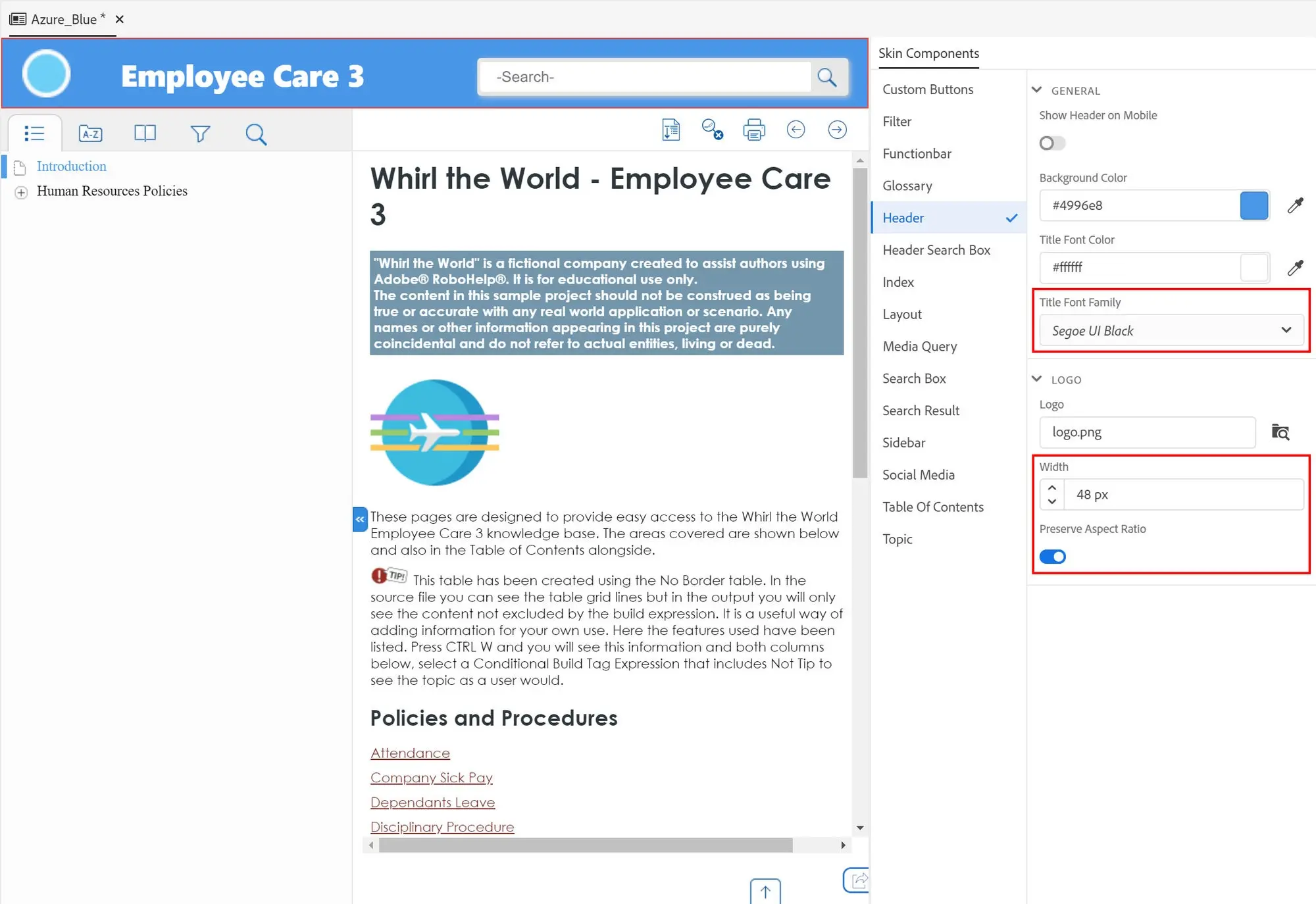Click the Print topic icon

[754, 130]
